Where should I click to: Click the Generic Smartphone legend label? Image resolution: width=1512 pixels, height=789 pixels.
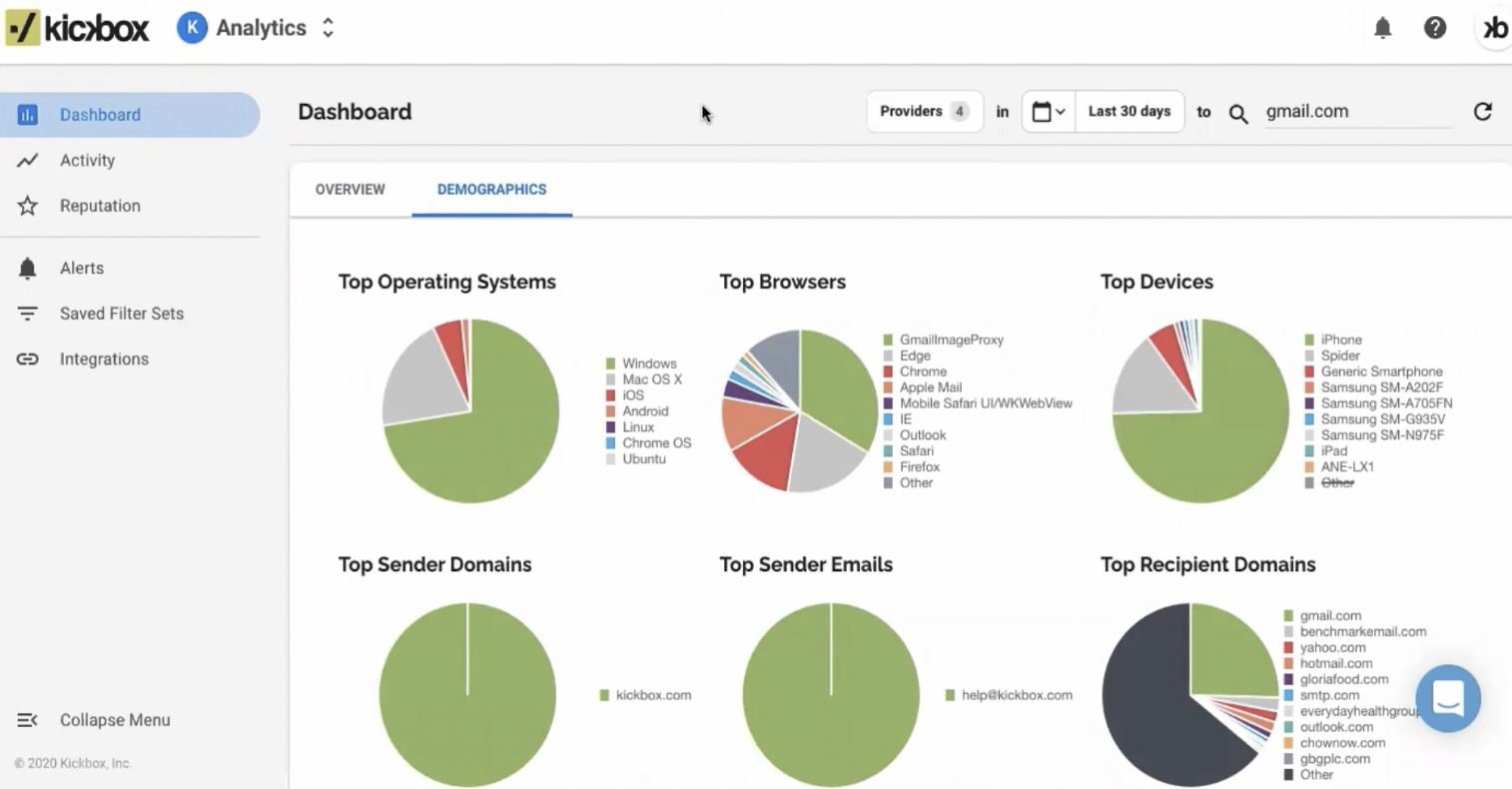point(1382,372)
